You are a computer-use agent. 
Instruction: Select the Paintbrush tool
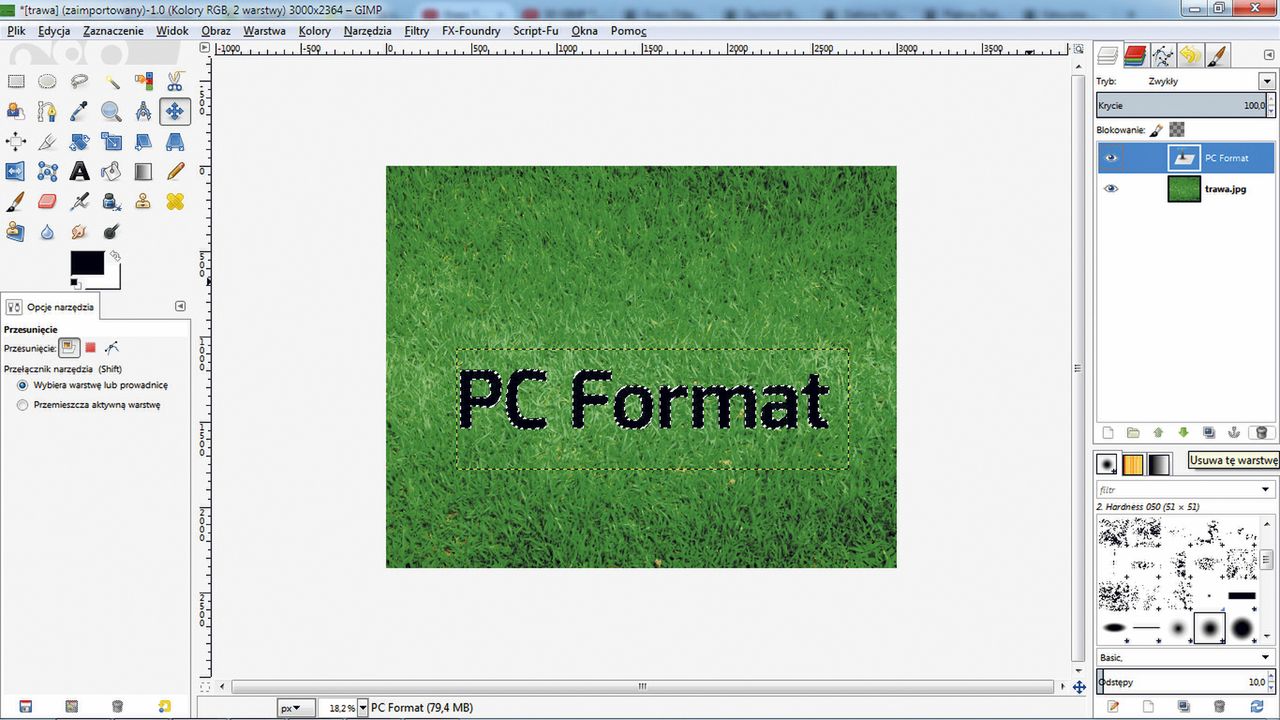coord(16,202)
